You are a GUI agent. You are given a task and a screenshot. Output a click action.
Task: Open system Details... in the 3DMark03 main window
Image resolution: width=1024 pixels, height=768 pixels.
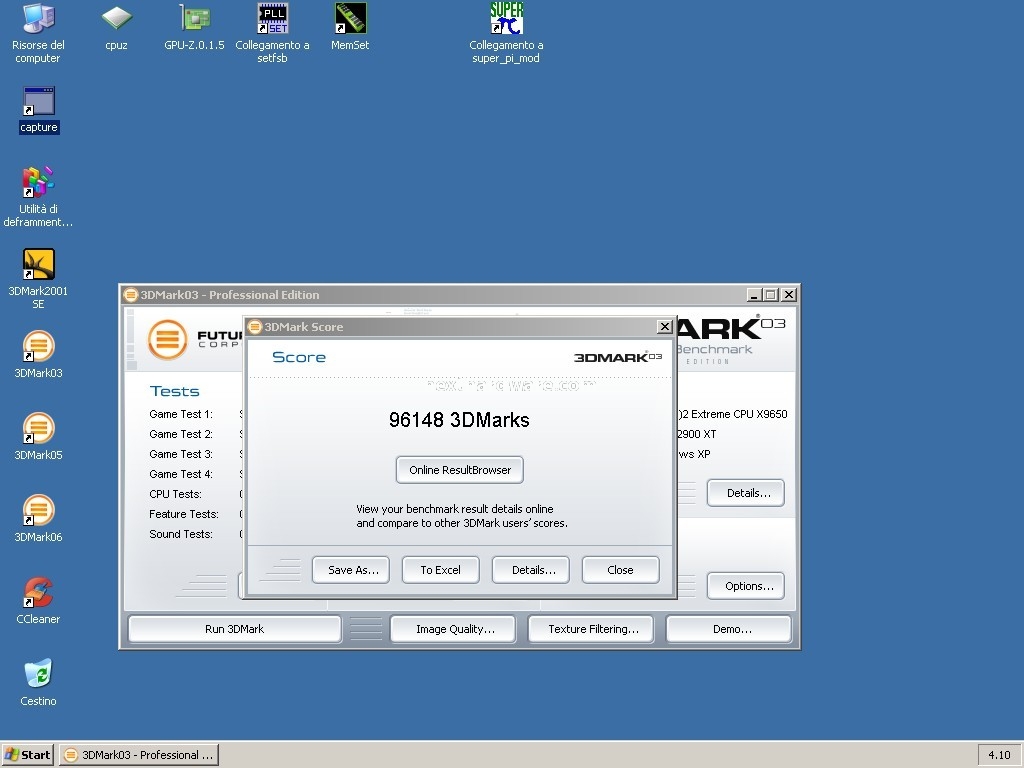[x=746, y=493]
